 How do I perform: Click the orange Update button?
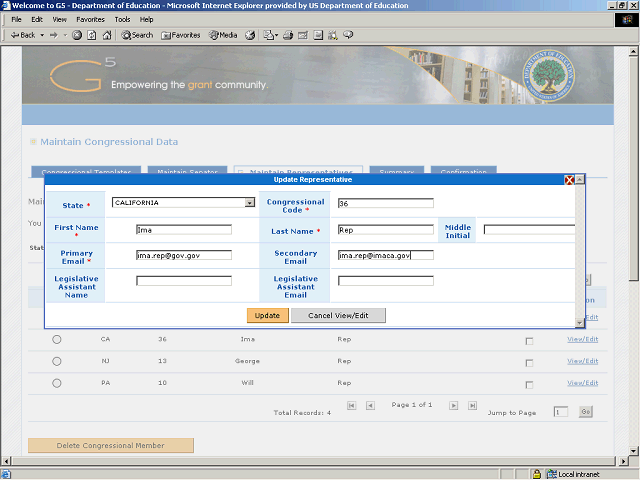tap(267, 315)
